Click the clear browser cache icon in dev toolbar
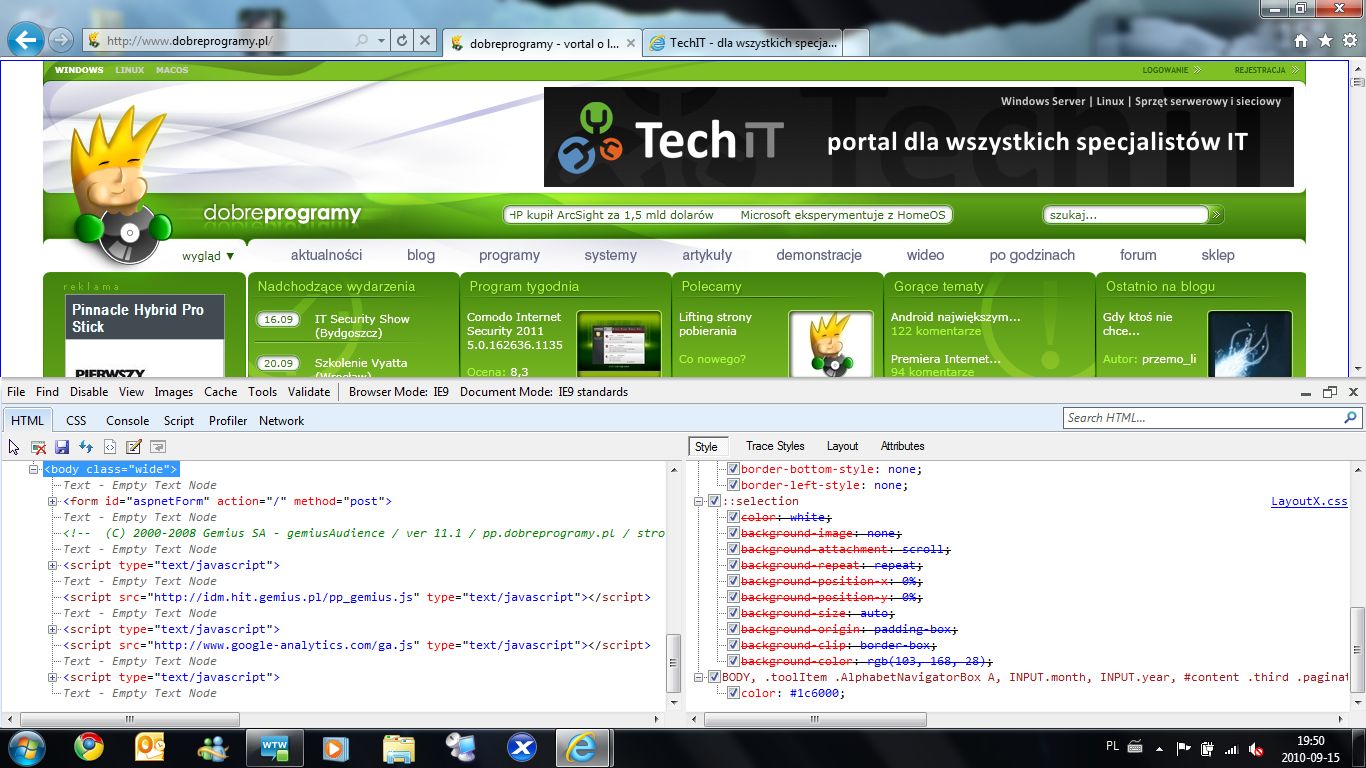 click(38, 447)
